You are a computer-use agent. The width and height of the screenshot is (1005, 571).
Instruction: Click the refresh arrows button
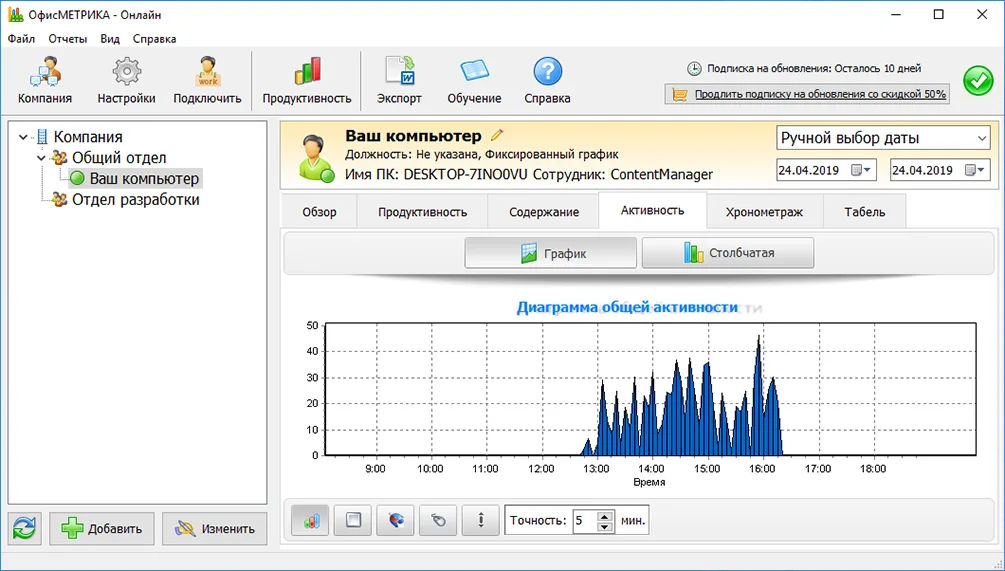25,528
